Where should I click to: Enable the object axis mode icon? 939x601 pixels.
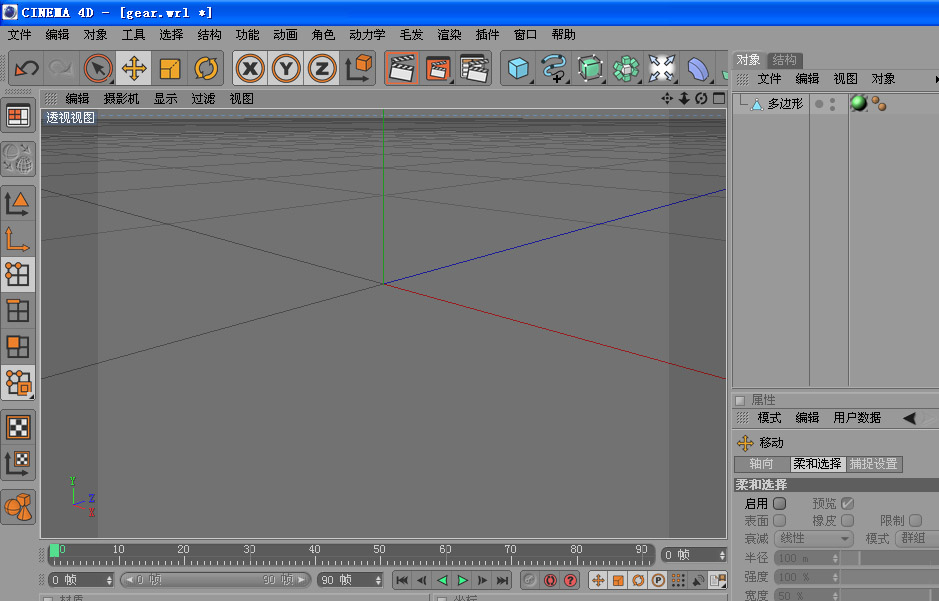point(18,239)
